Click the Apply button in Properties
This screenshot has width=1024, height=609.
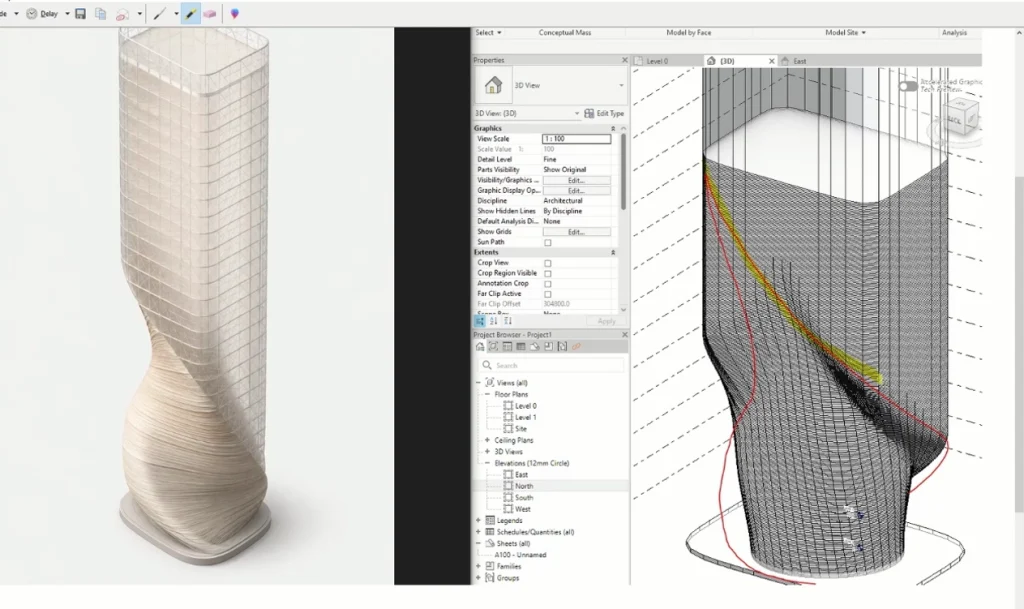606,321
